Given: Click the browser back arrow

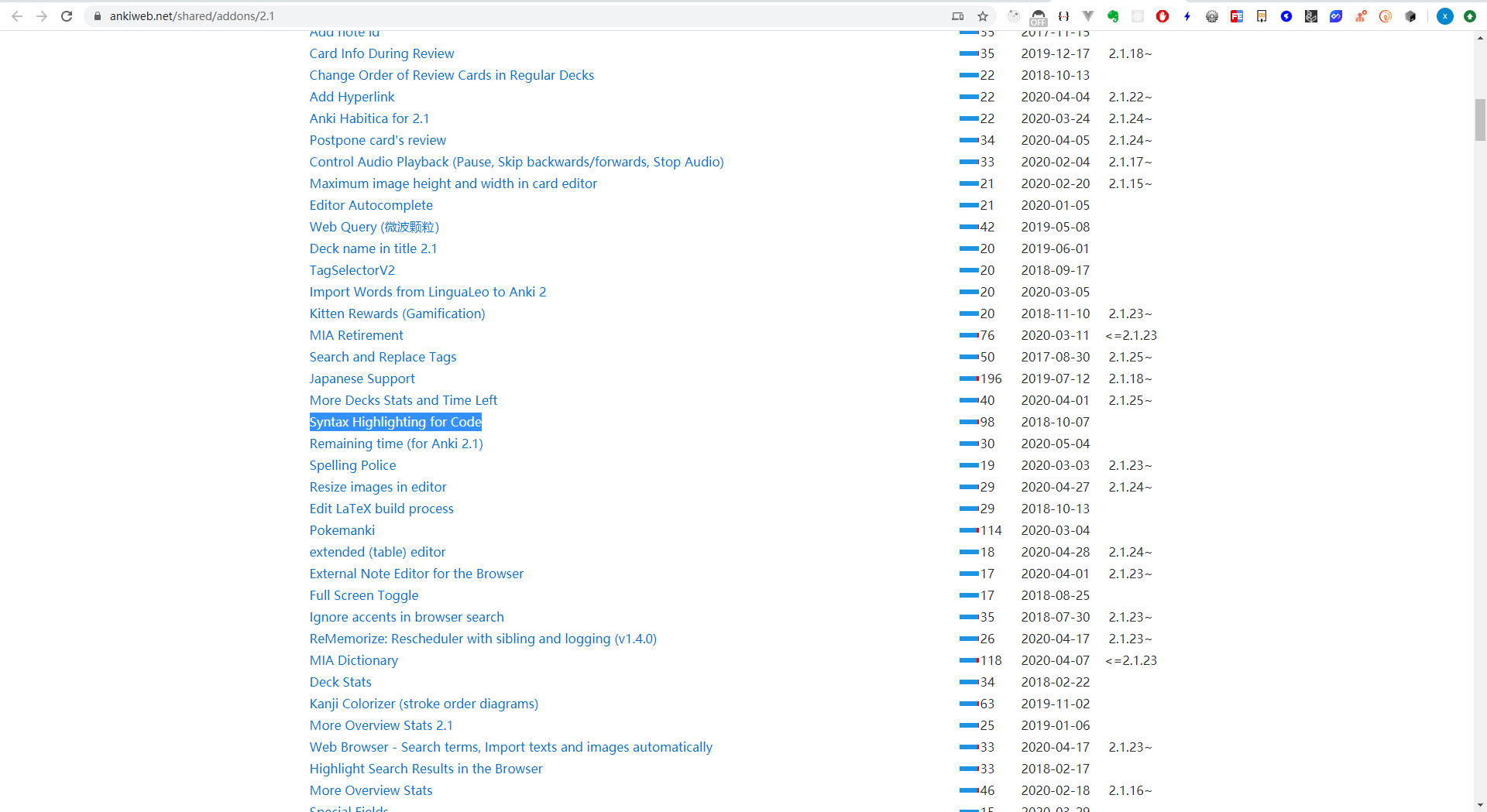Looking at the screenshot, I should point(17,16).
